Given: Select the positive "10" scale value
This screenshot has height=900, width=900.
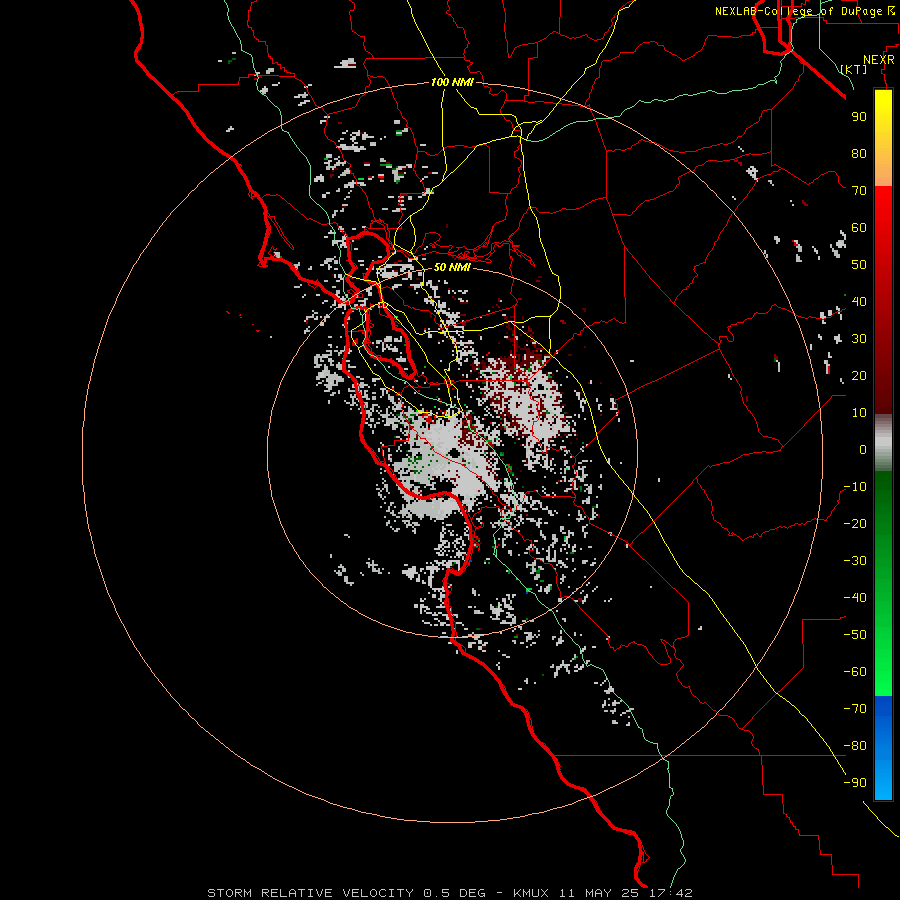Looking at the screenshot, I should pos(859,413).
